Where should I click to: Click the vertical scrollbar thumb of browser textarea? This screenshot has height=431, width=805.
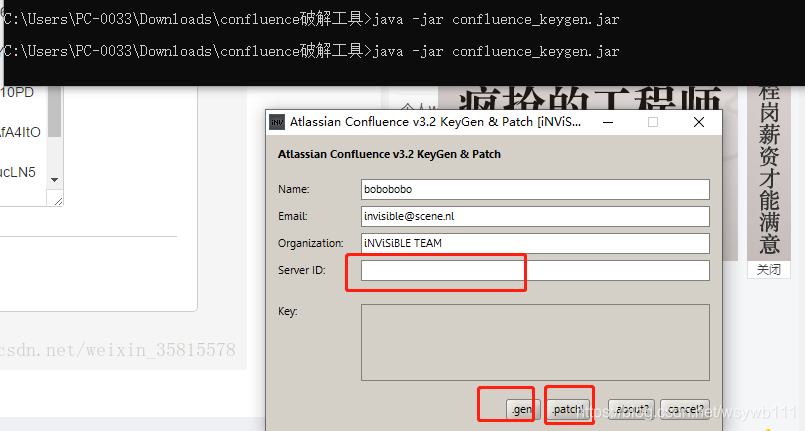pos(54,112)
